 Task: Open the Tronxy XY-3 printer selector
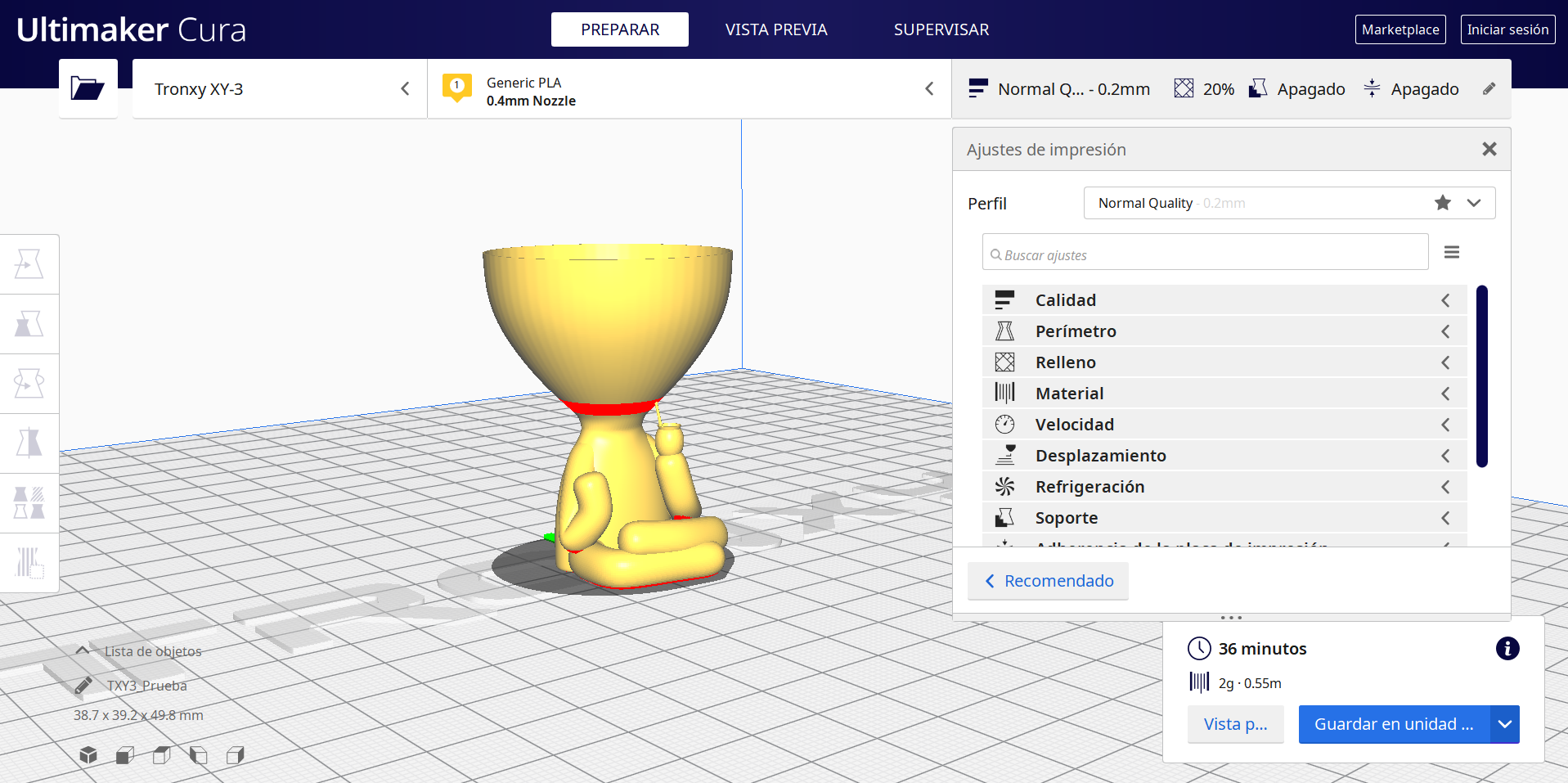(x=280, y=88)
